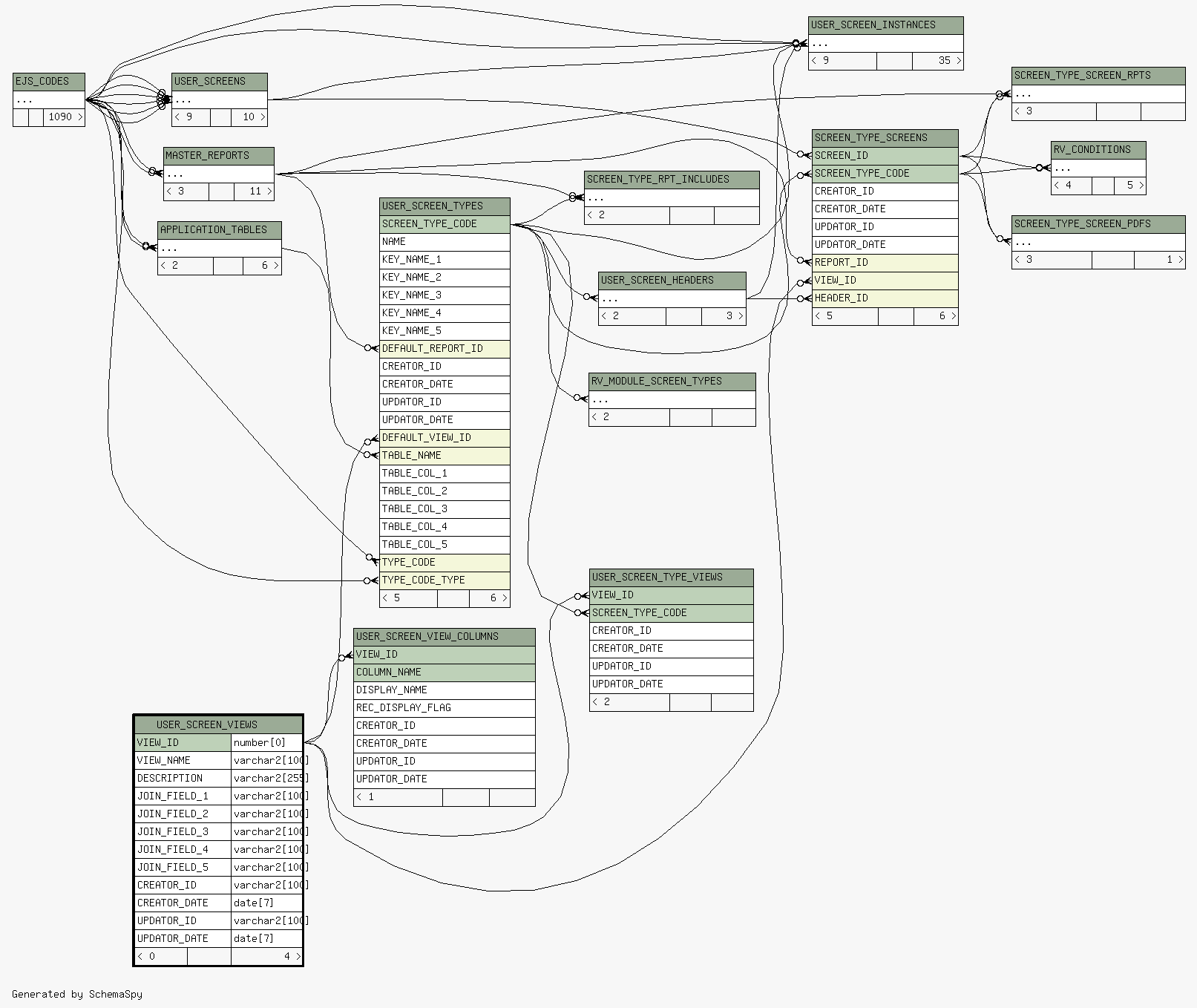Select SCREEN_TYPE_CODE column in USER_SCREEN_TYPE_VIEWS
The height and width of the screenshot is (1008, 1197).
(x=672, y=613)
